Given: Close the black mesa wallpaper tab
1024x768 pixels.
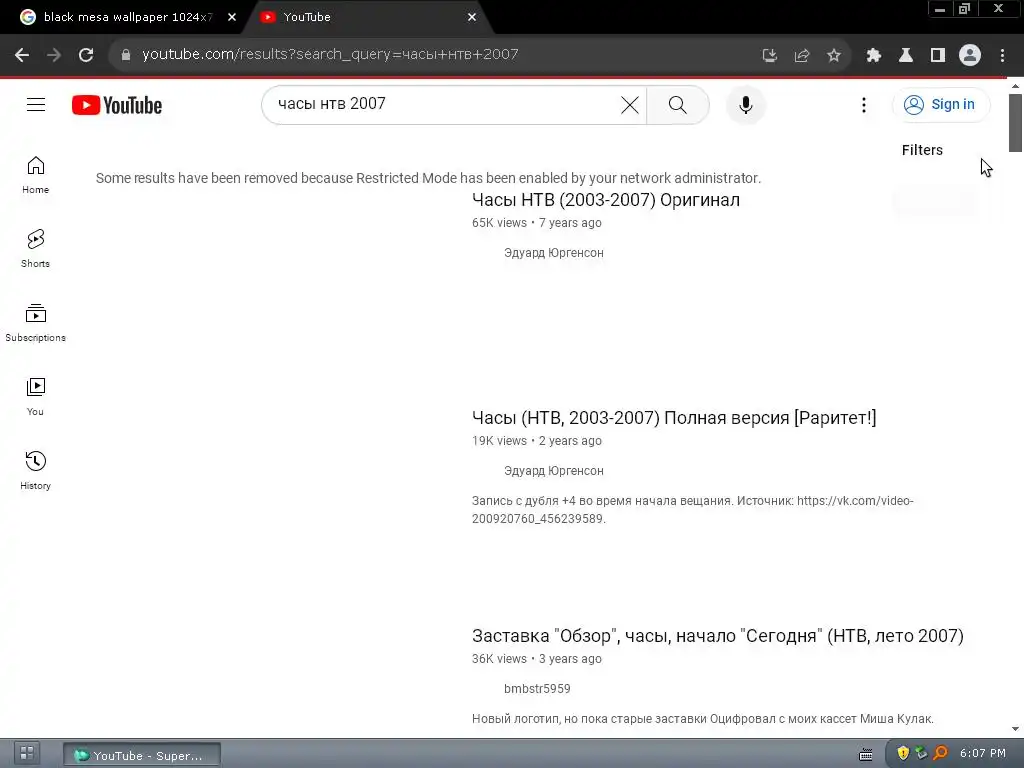Looking at the screenshot, I should click(x=232, y=17).
